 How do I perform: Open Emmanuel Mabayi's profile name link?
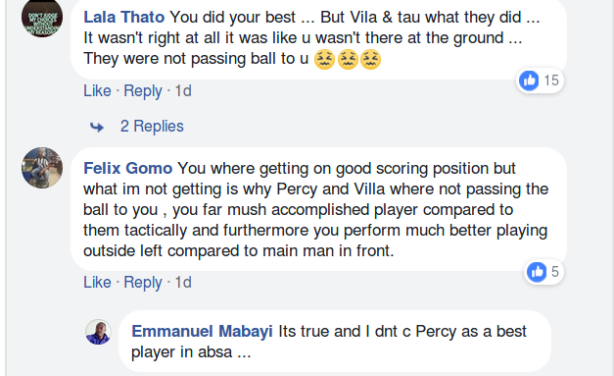202,331
